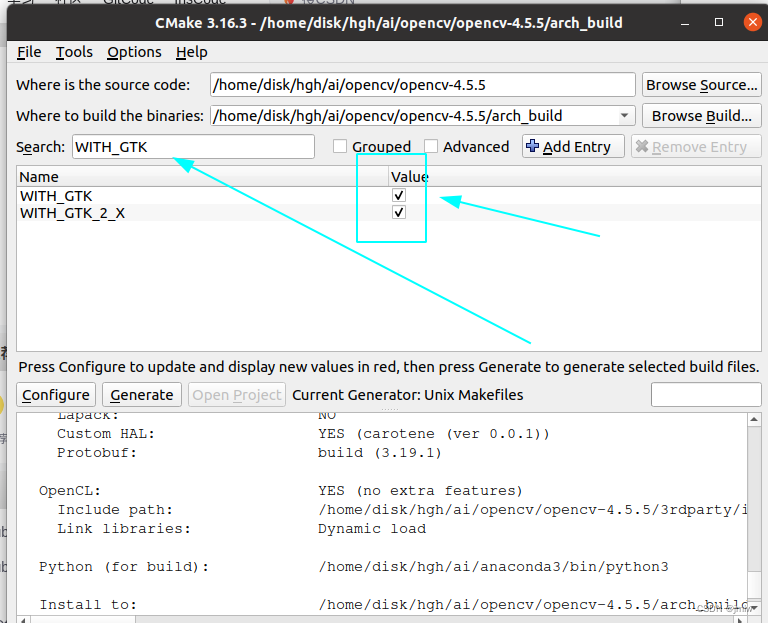Screen dimensions: 768x623
Task: Click the 'Link libraries:' output line
Action: click(124, 528)
